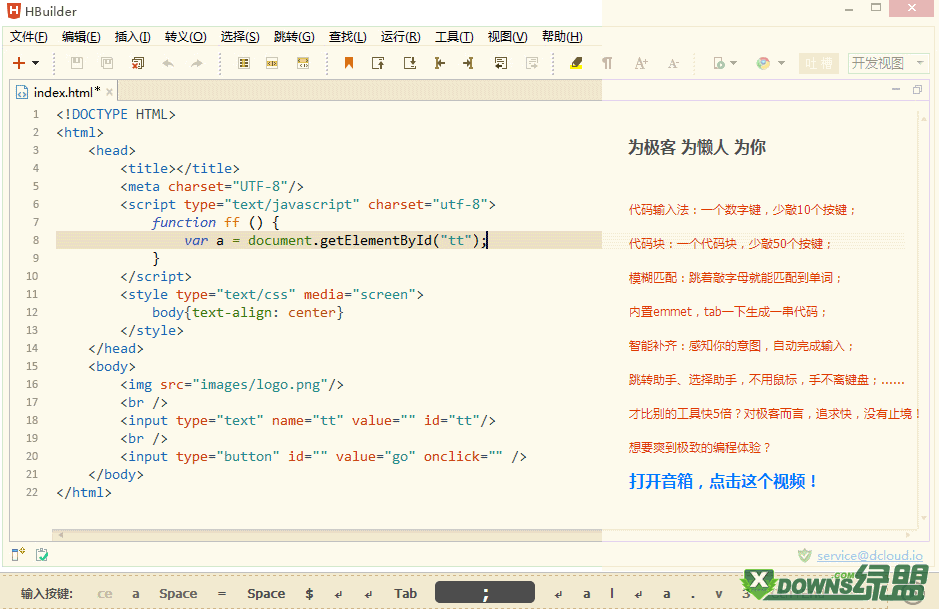
Task: Click the Save floppy disk icon
Action: 77,63
